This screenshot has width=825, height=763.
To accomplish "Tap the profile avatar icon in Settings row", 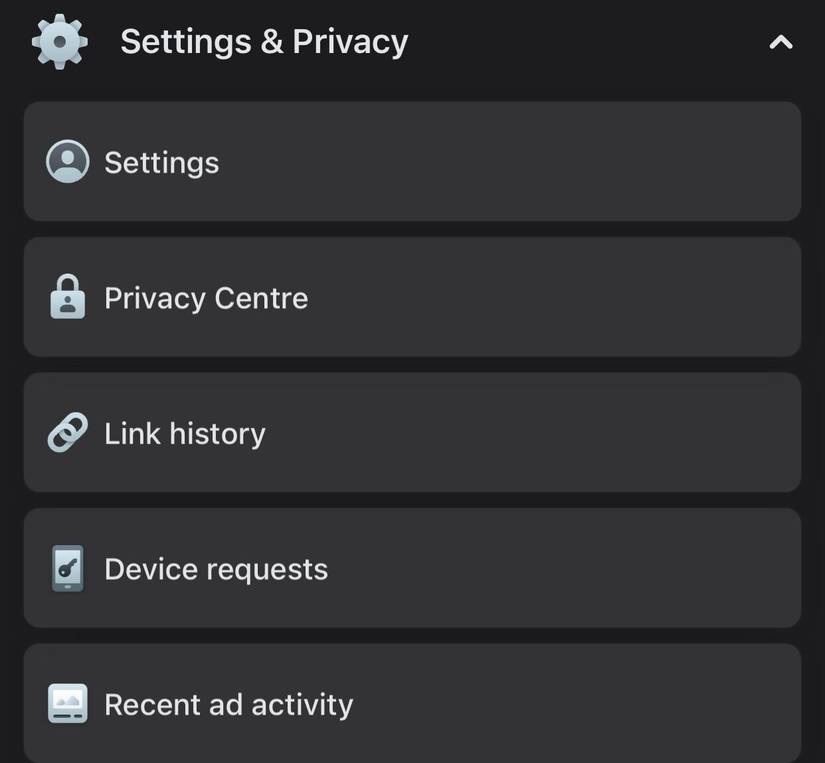I will pos(68,162).
